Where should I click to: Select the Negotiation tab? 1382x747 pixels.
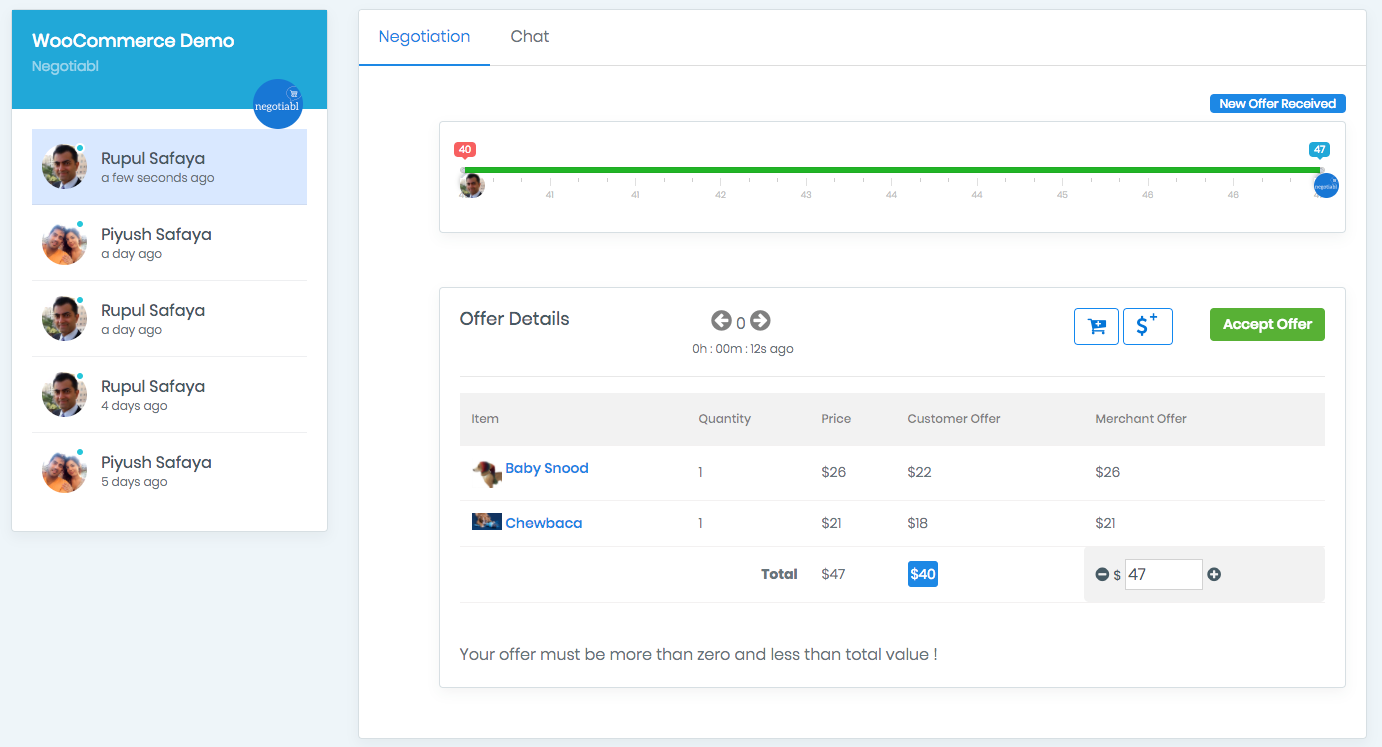click(424, 36)
